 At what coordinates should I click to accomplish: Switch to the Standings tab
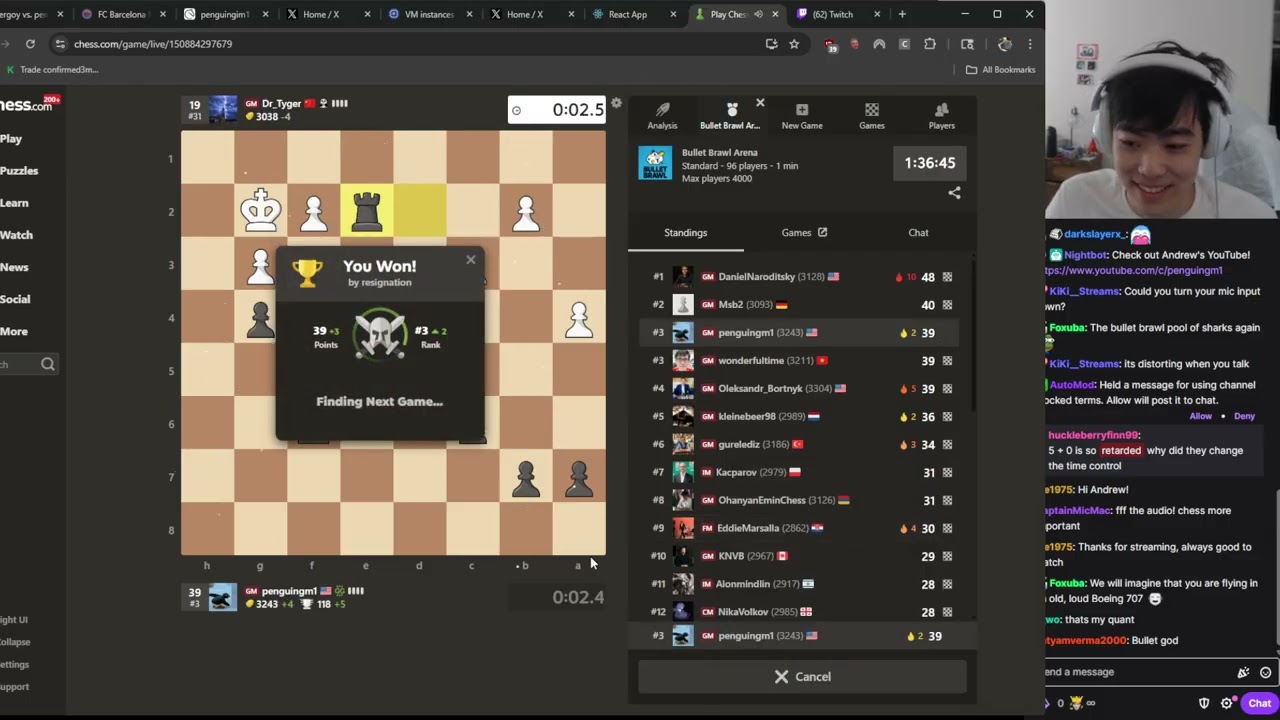685,233
